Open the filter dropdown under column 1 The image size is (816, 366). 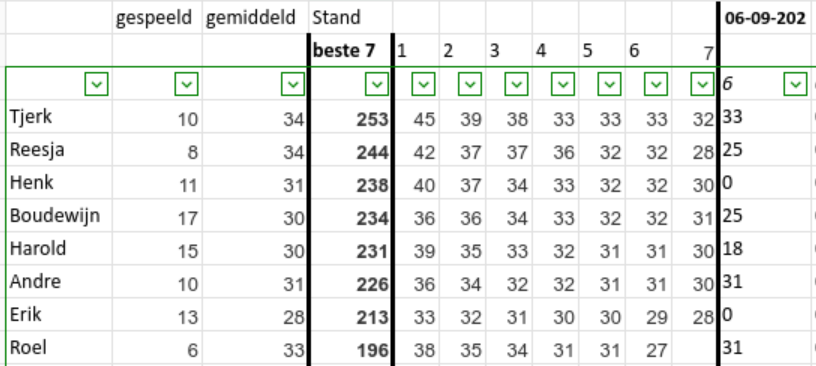[x=424, y=84]
